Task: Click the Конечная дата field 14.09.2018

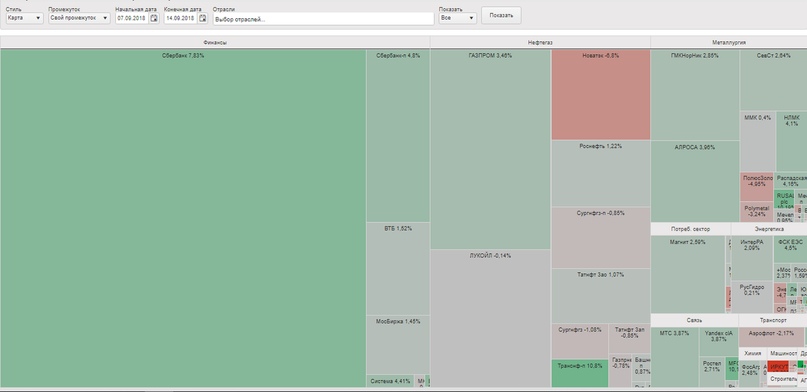Action: tap(181, 18)
